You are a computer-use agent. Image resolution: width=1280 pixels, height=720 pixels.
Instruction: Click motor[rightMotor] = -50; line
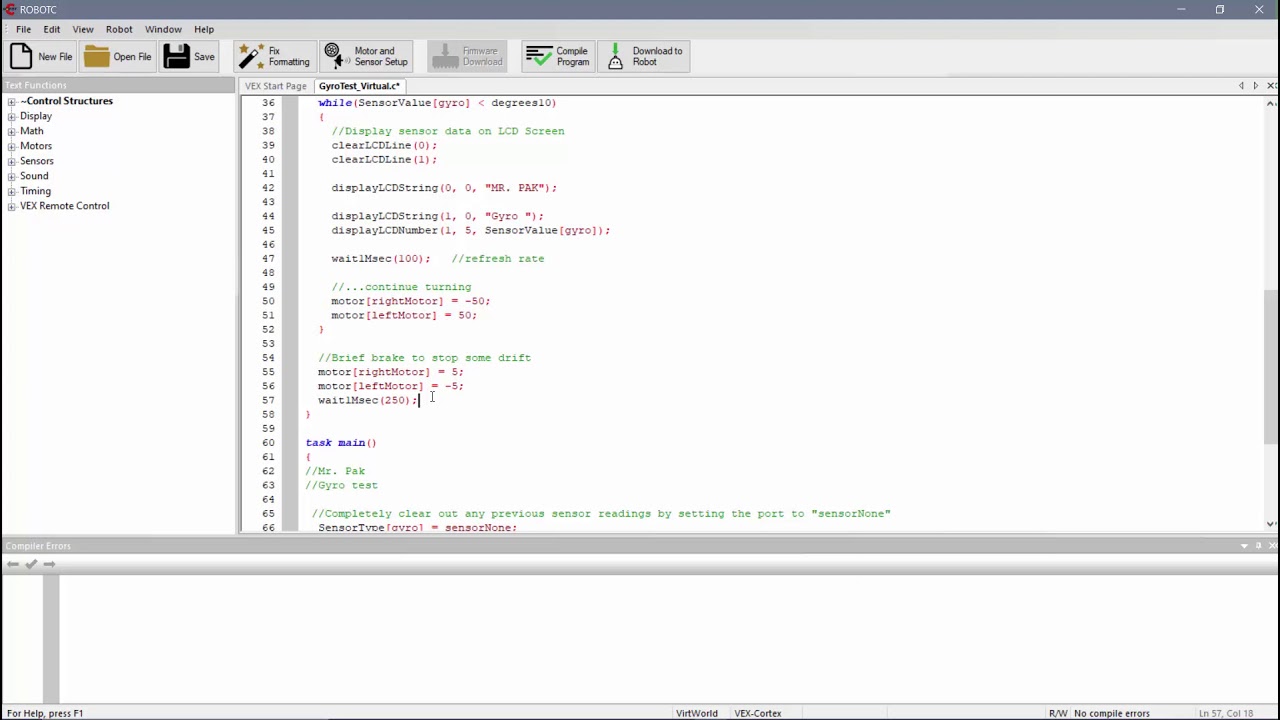click(x=411, y=301)
